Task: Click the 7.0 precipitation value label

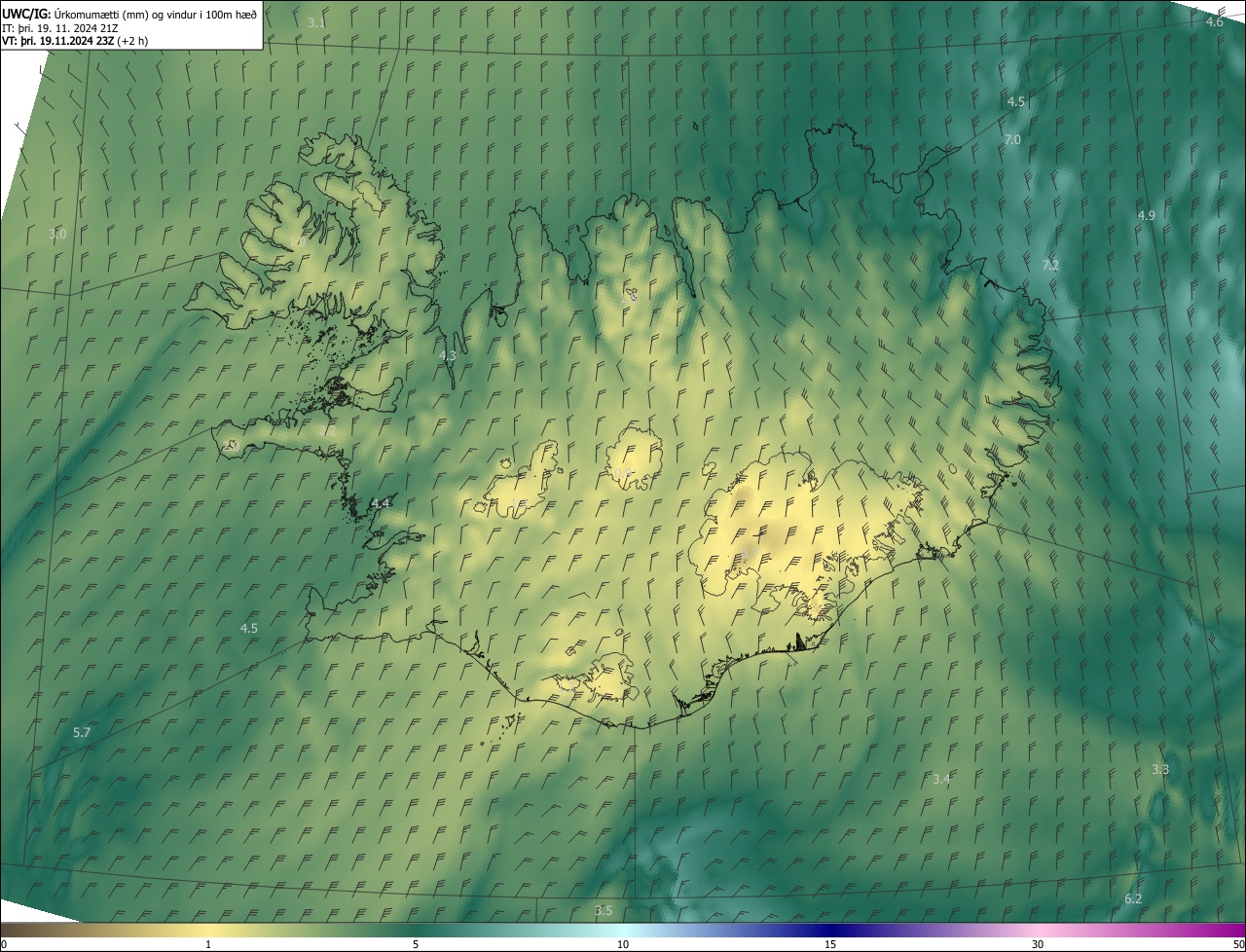Action: pyautogui.click(x=1011, y=140)
